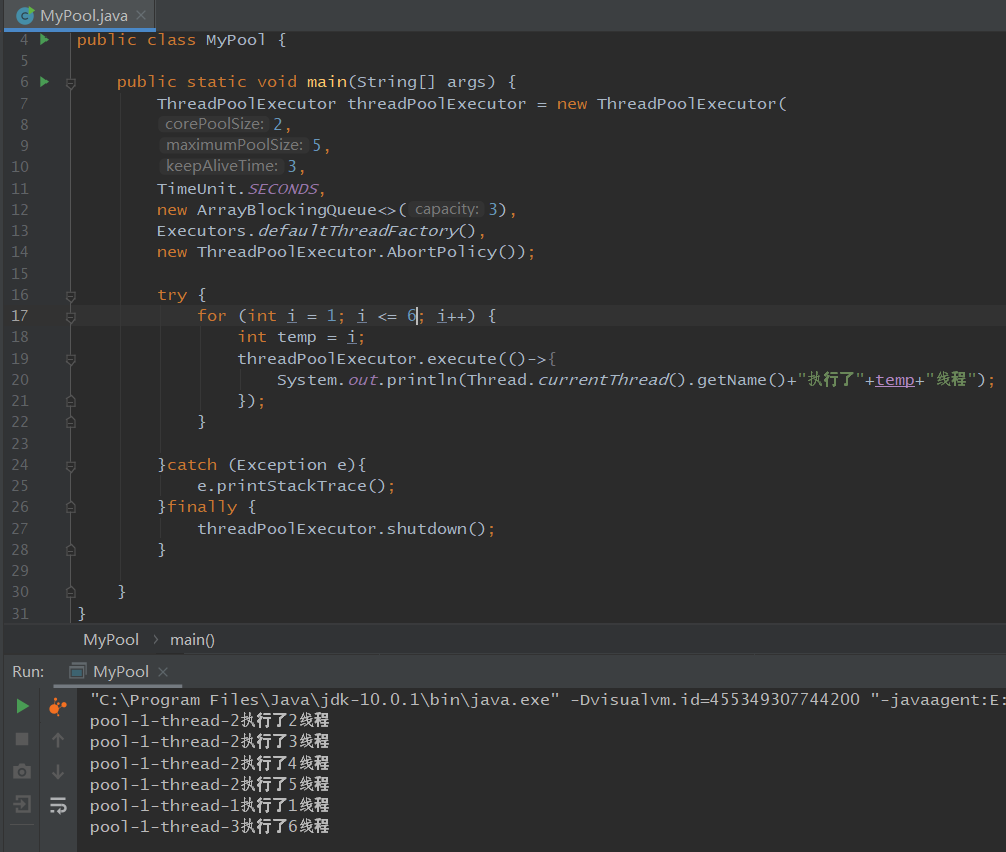Click the fold end marker at line 21
Viewport: 1006px width, 852px height.
click(71, 402)
